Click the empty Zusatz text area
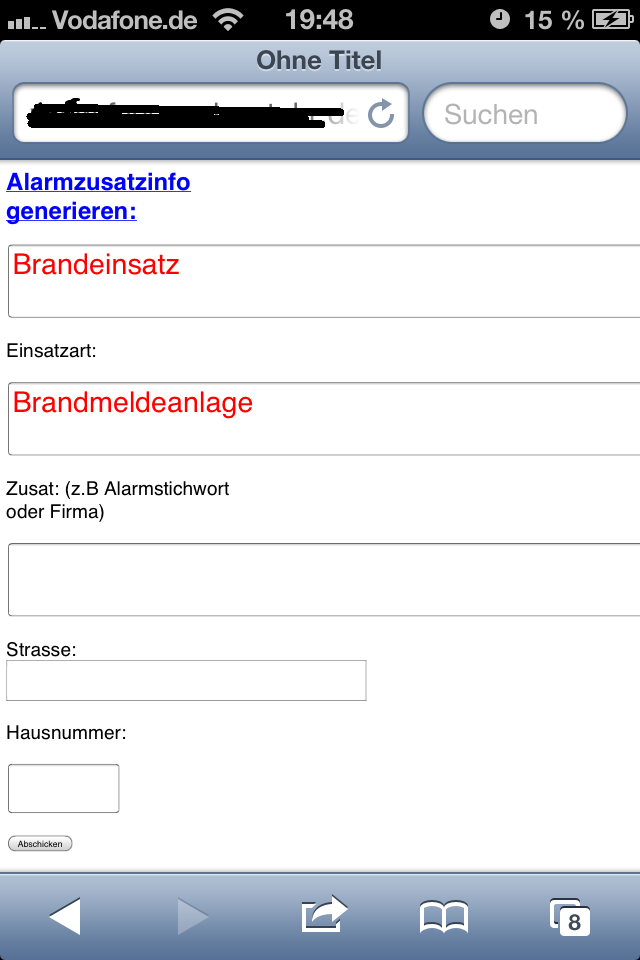 click(x=323, y=580)
